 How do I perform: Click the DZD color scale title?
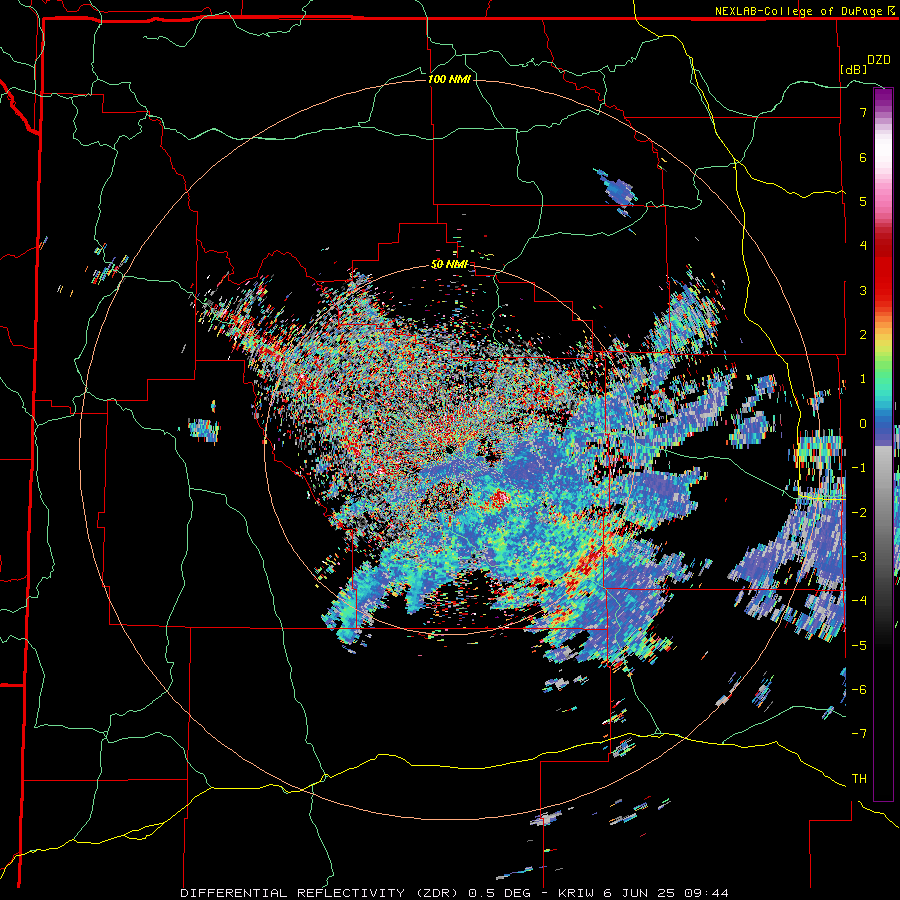point(879,60)
